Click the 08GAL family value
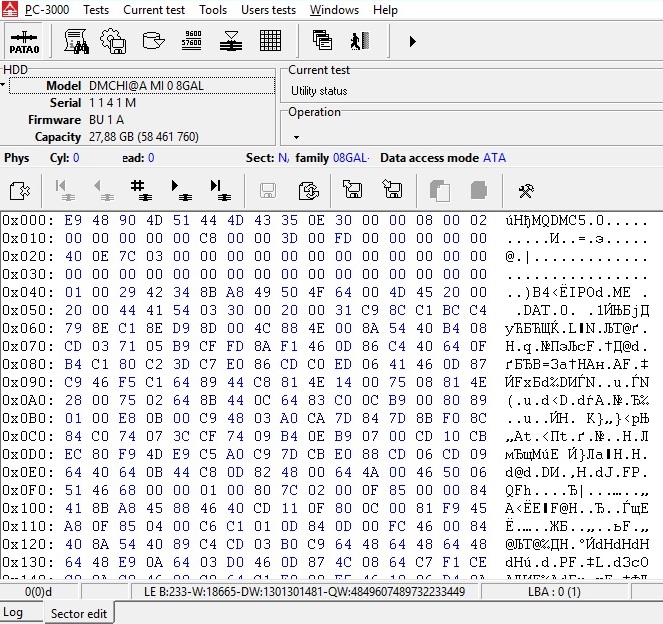 [x=350, y=158]
